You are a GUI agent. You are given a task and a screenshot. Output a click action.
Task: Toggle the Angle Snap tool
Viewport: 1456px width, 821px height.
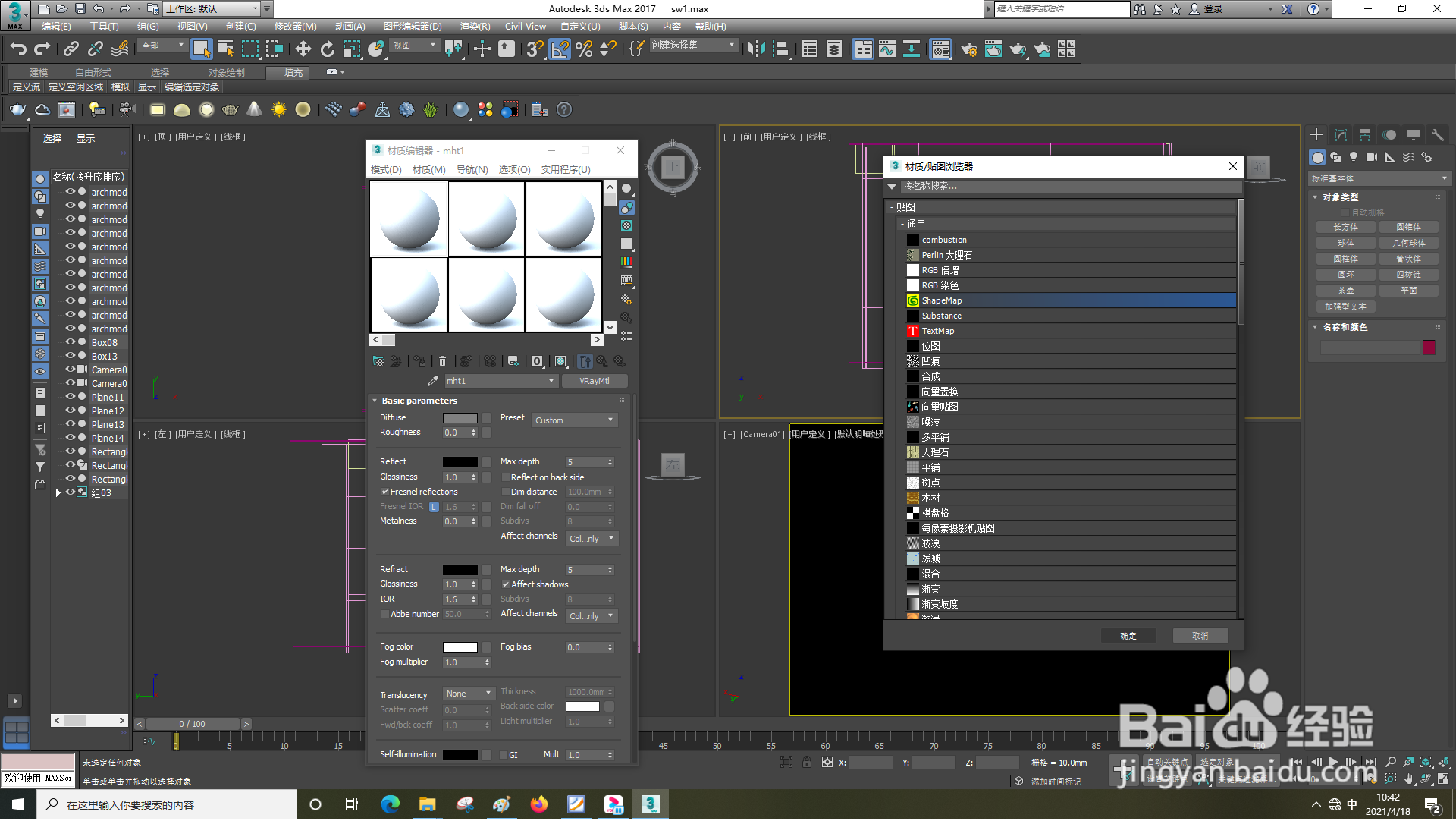click(x=560, y=49)
